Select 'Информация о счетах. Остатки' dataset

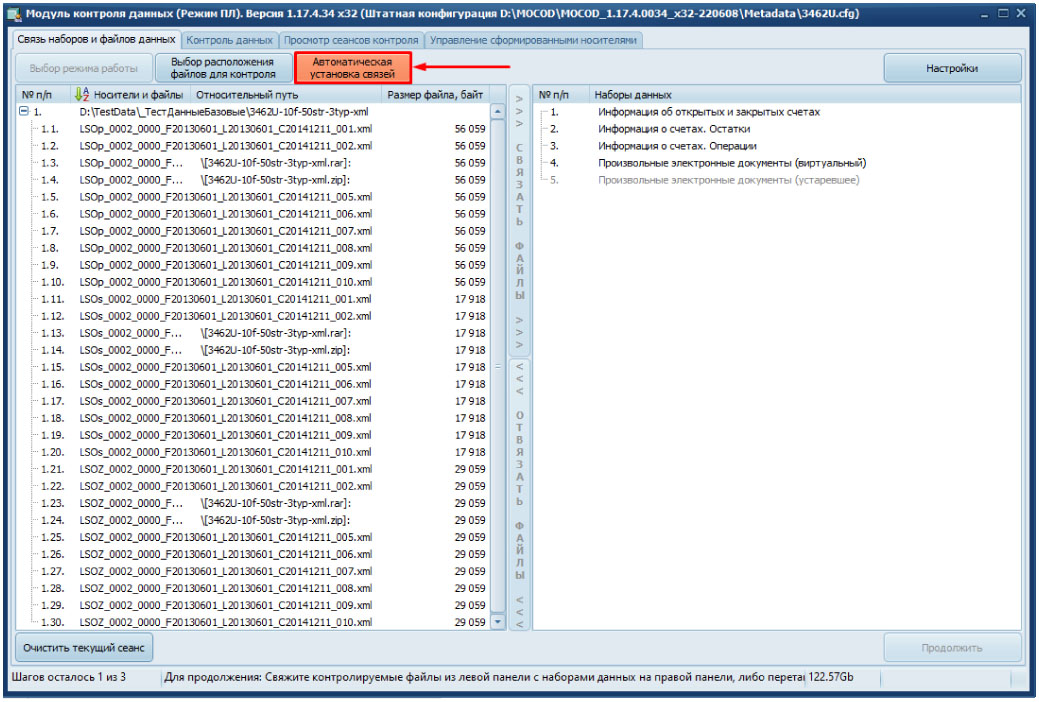(x=674, y=129)
